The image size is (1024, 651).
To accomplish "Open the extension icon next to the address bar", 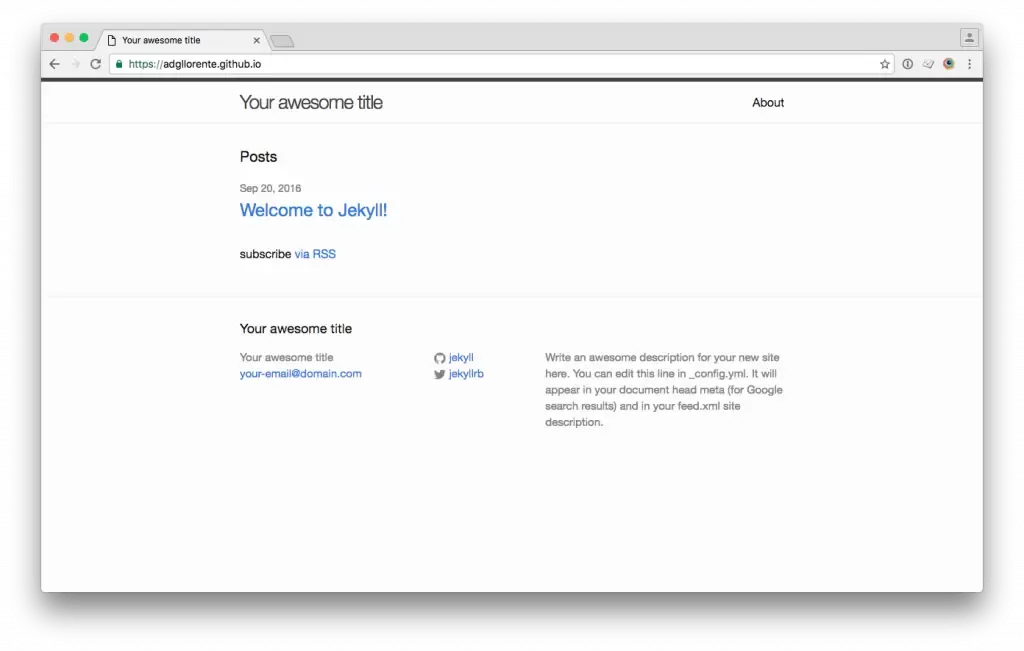I will click(928, 62).
